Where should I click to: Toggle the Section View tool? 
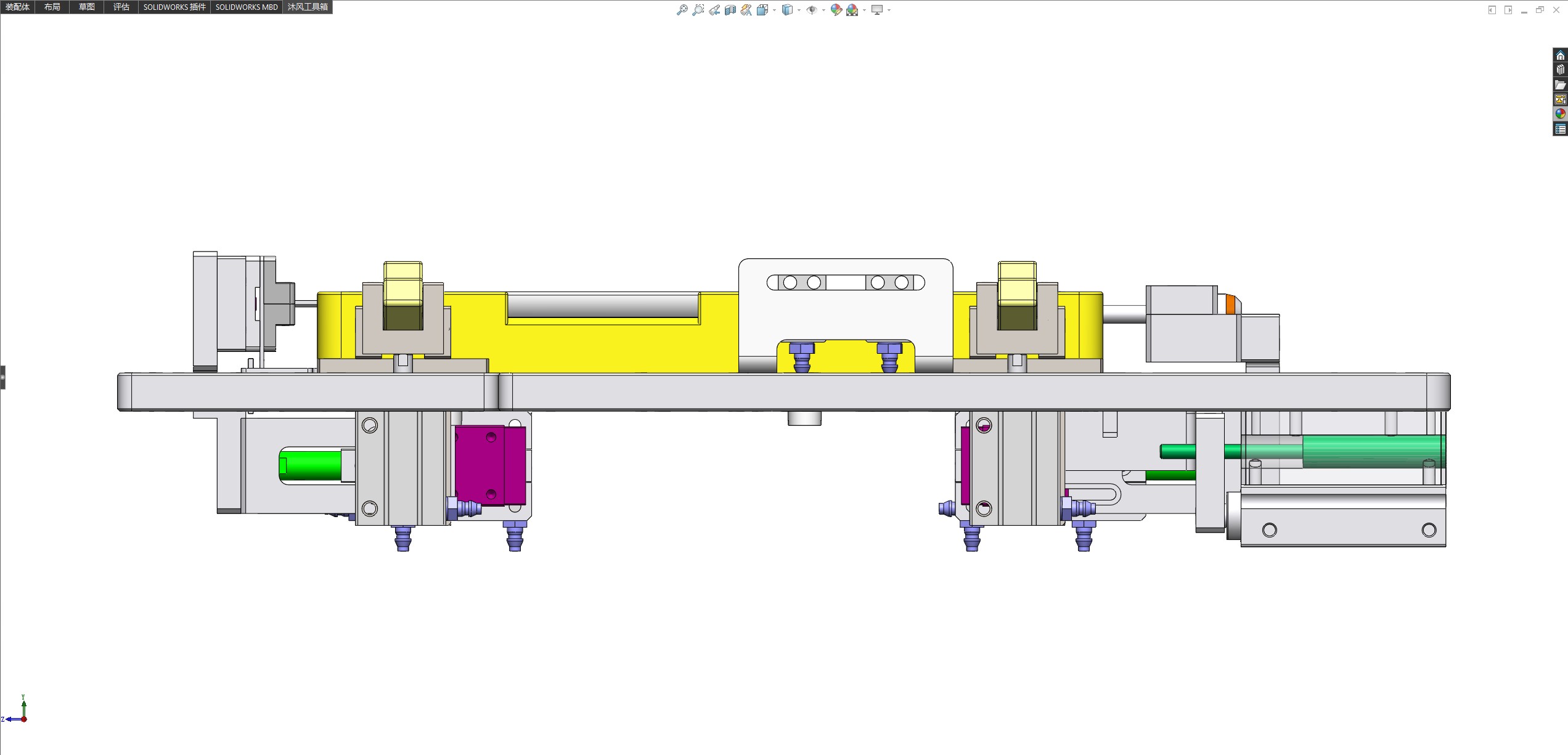point(730,10)
